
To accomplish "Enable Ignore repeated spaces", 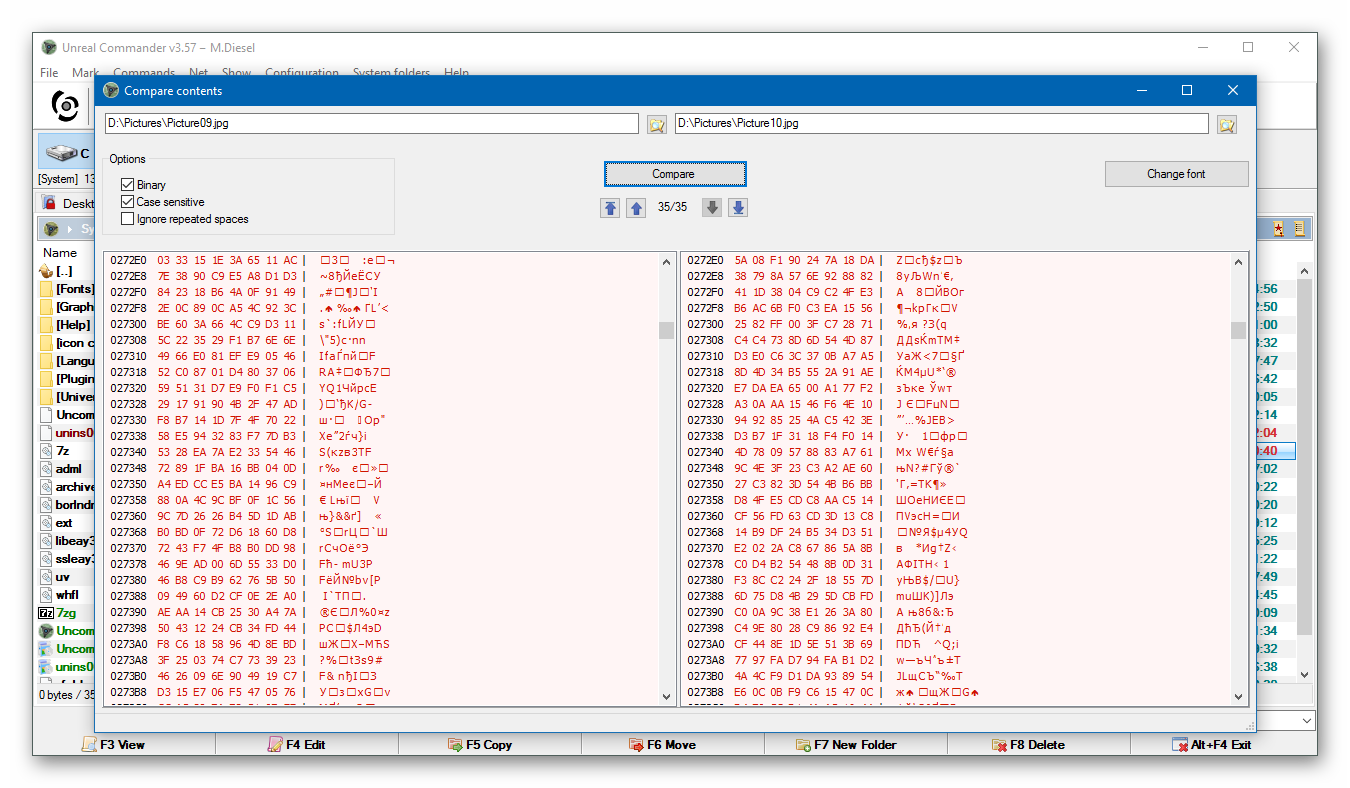I will tap(127, 219).
